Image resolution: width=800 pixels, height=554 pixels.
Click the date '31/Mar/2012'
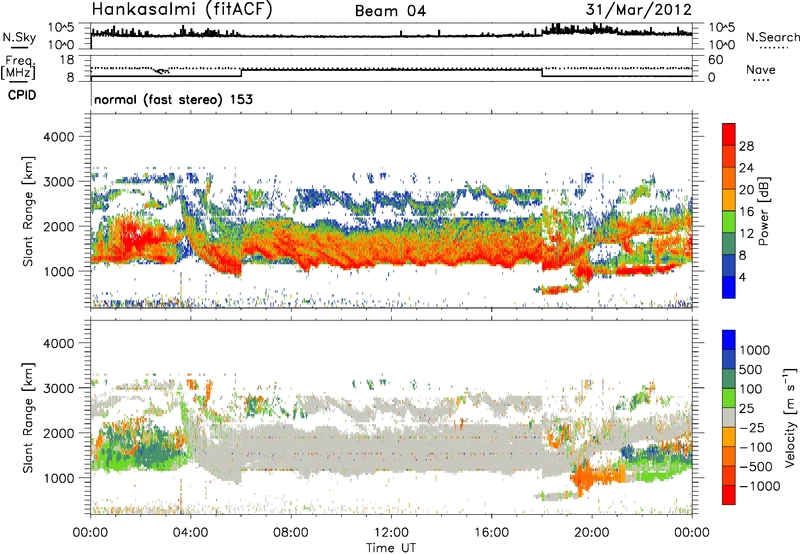click(639, 10)
